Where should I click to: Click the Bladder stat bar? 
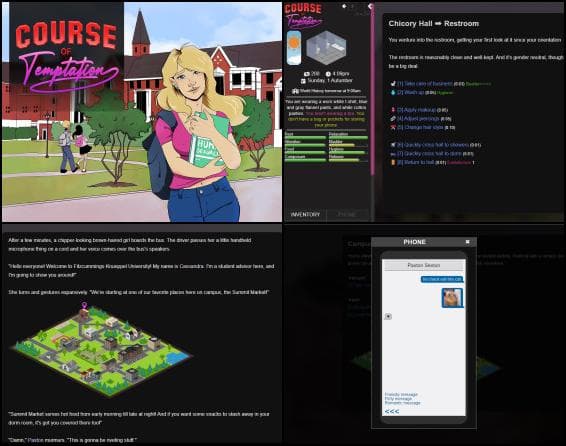348,144
